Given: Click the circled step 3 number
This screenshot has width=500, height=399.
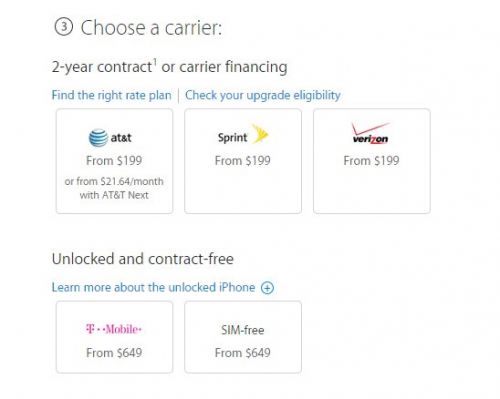Looking at the screenshot, I should pyautogui.click(x=63, y=27).
